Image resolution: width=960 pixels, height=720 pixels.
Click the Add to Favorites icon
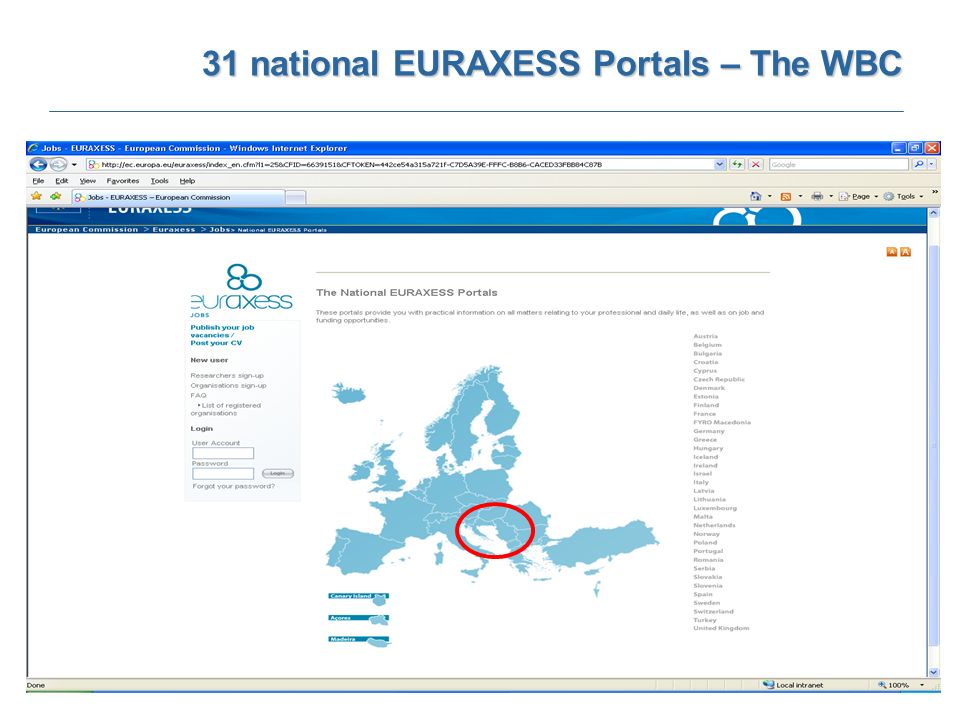pos(56,197)
